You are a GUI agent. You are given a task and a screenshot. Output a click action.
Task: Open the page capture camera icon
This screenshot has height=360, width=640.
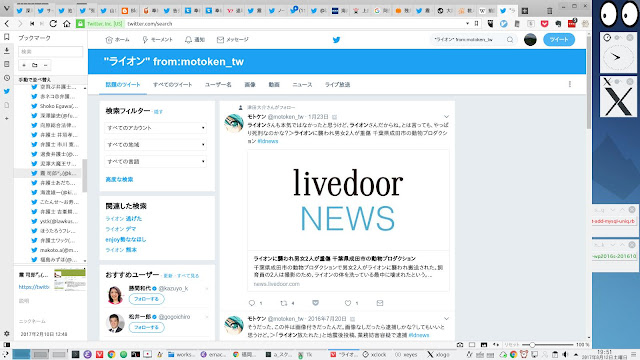[x=460, y=345]
